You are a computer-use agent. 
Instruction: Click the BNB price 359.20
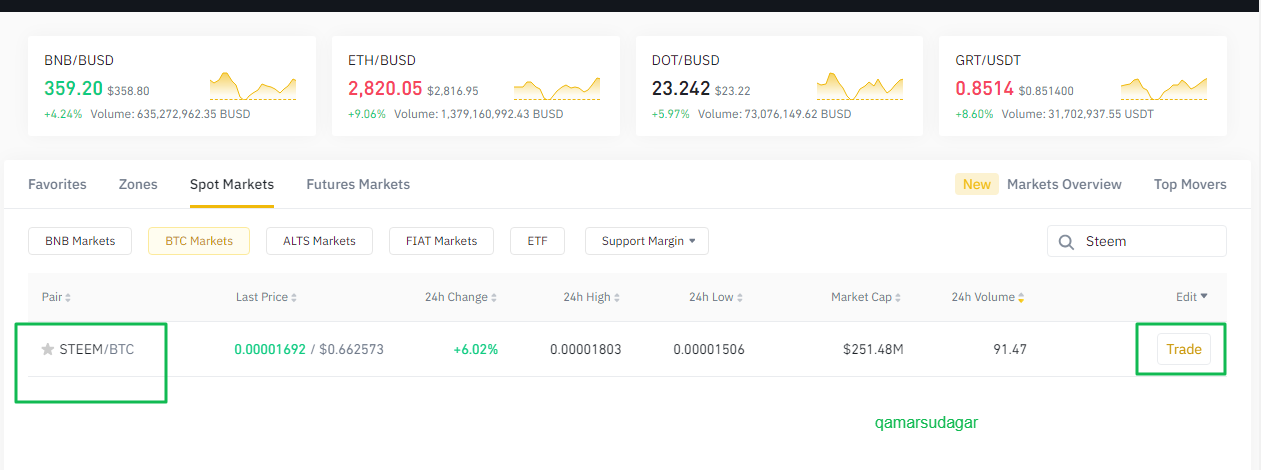click(x=73, y=89)
